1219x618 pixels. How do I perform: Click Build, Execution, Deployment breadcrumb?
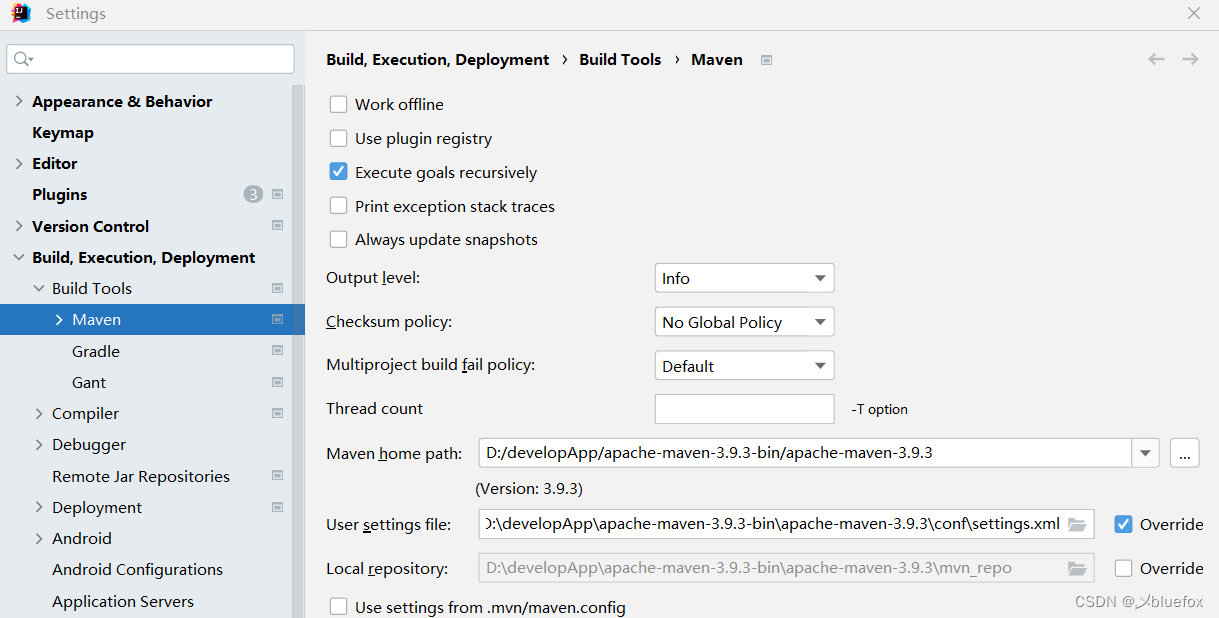pyautogui.click(x=438, y=59)
